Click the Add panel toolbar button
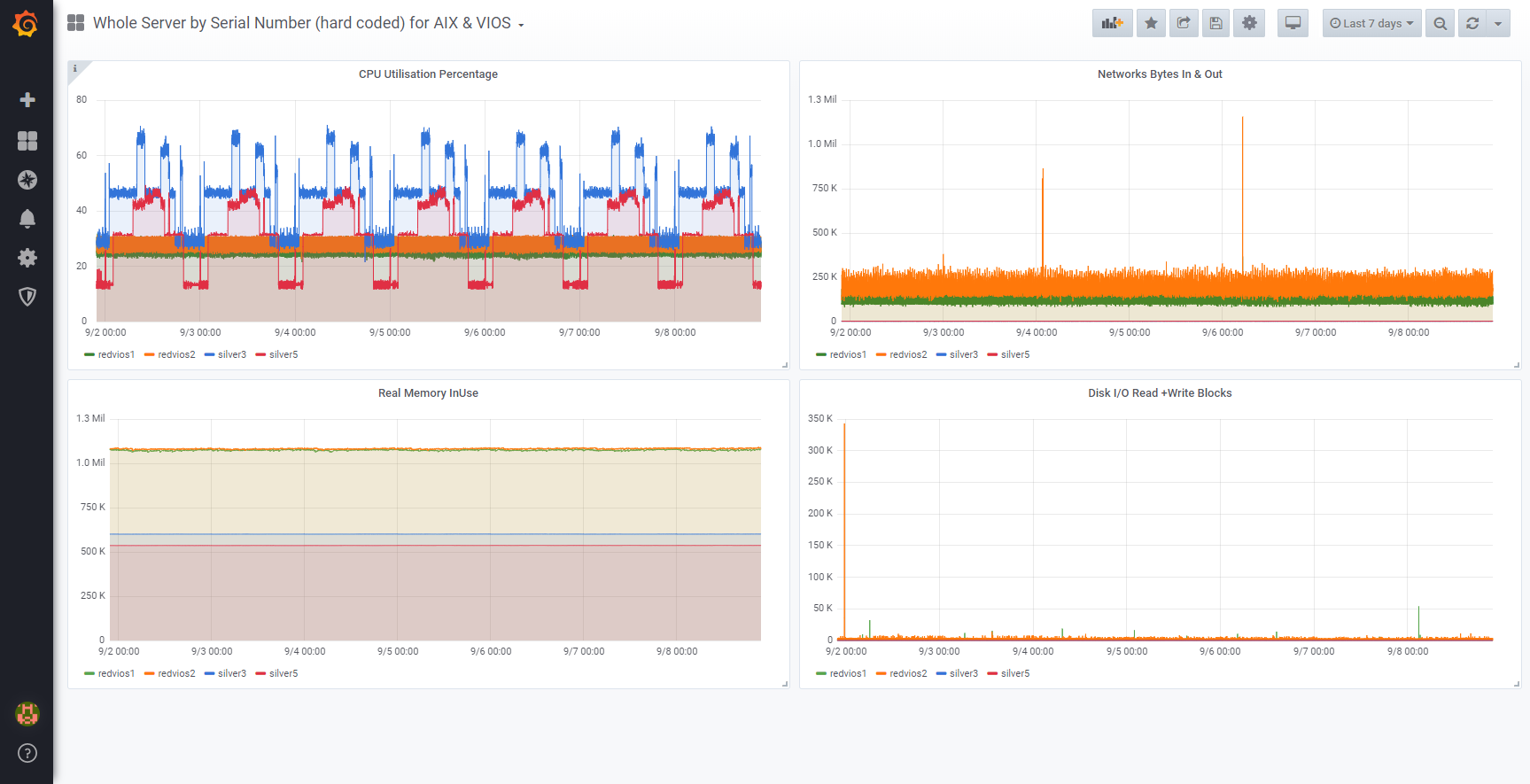The height and width of the screenshot is (784, 1530). (x=1112, y=23)
